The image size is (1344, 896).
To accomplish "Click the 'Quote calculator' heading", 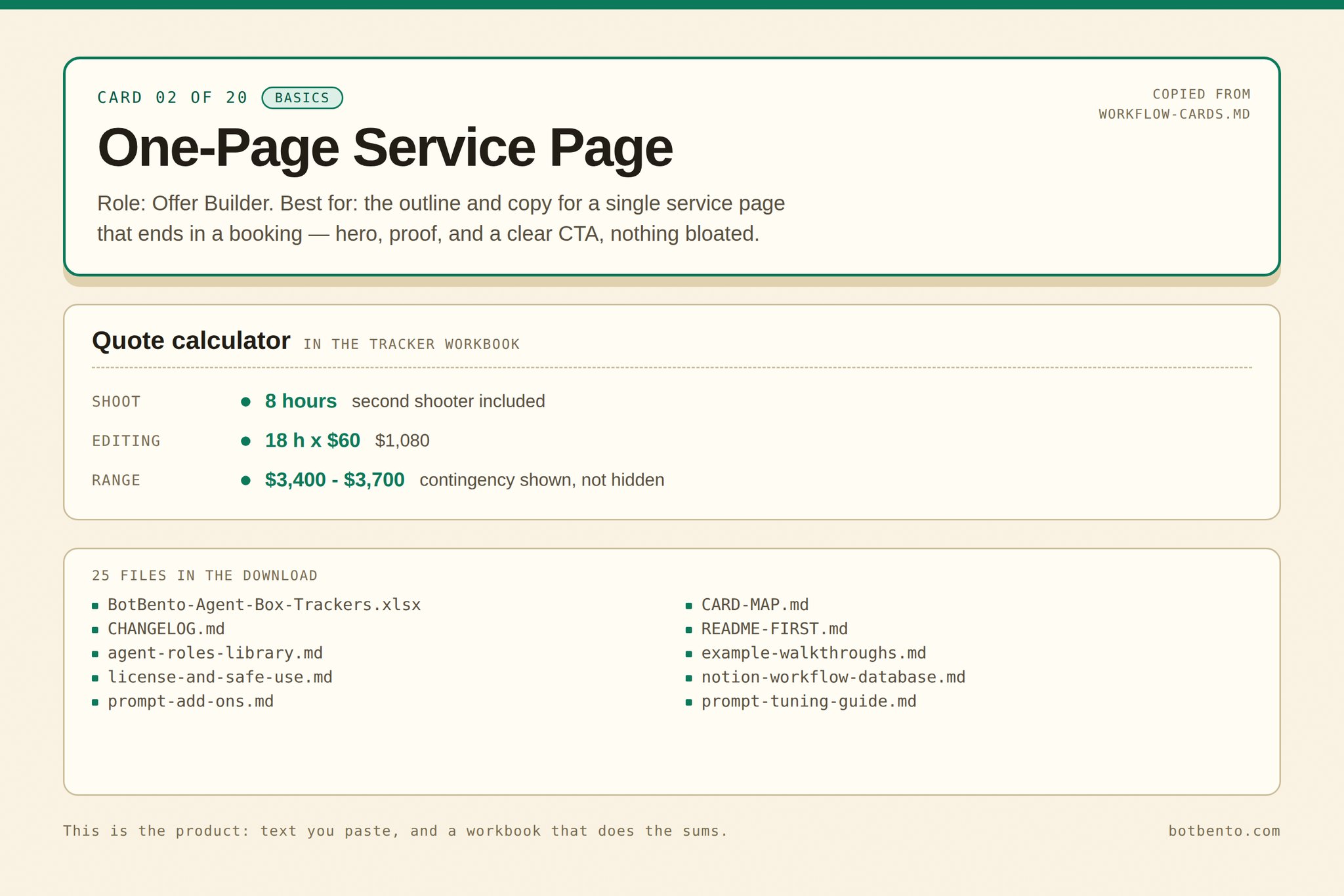I will click(191, 341).
